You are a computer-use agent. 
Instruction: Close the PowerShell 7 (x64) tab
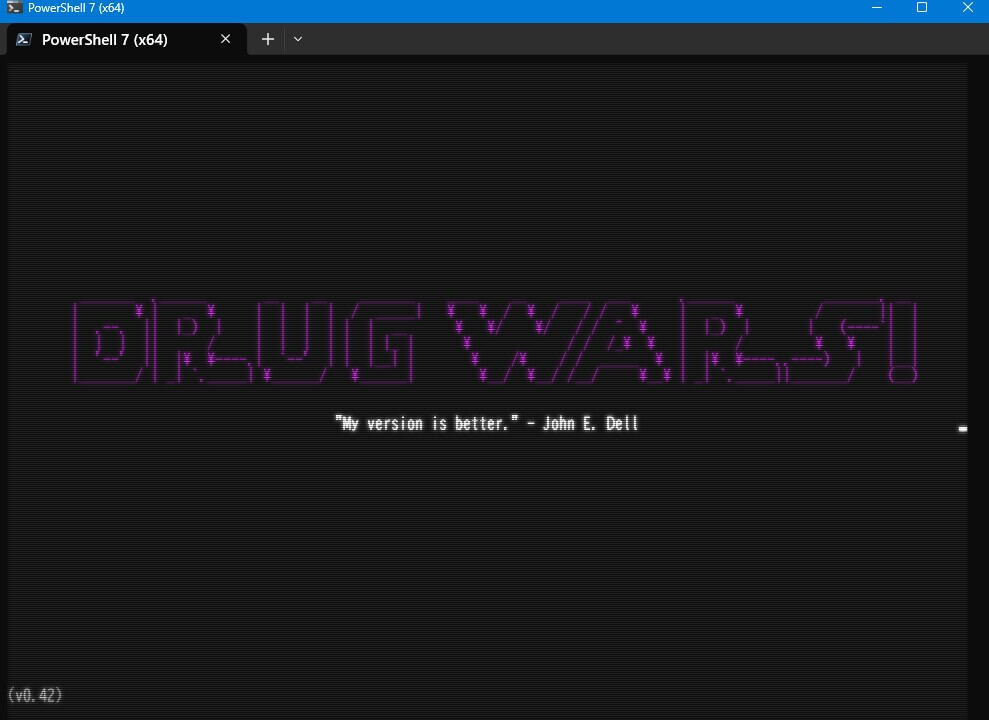(x=225, y=39)
